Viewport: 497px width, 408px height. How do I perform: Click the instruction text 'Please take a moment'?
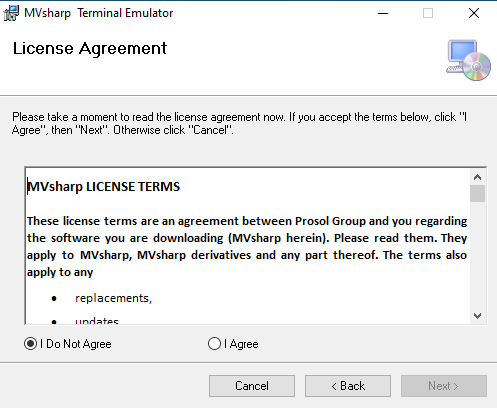click(239, 123)
